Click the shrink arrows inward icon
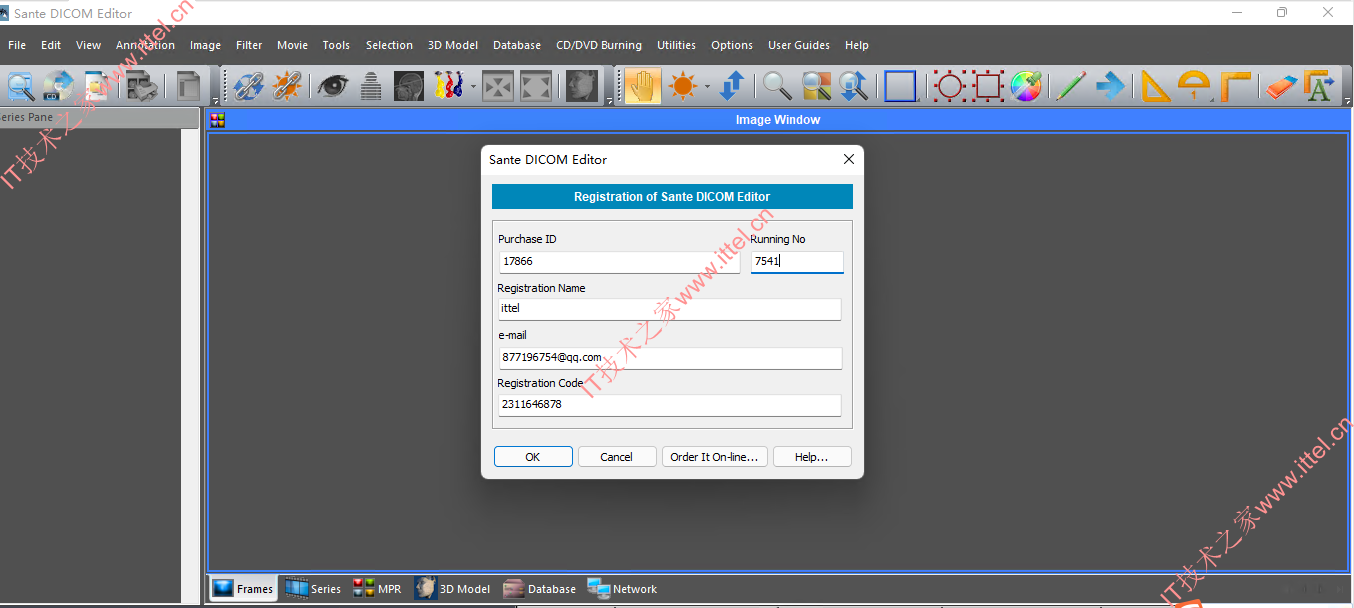Screen dimensions: 1354x608 coord(498,86)
